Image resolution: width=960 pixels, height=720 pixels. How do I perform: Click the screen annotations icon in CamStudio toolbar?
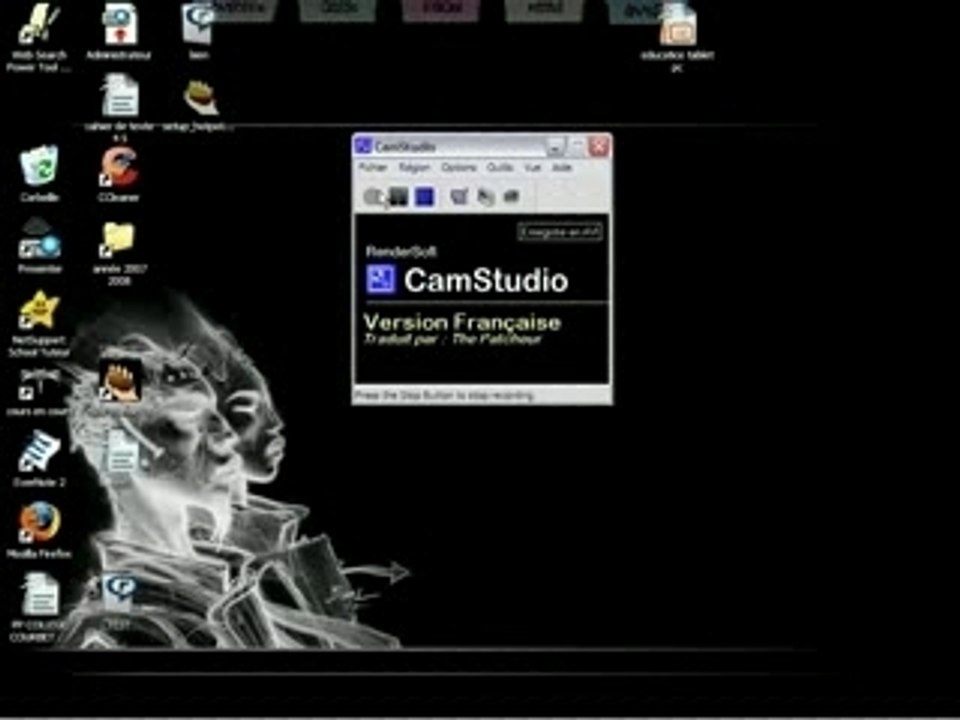pos(486,197)
